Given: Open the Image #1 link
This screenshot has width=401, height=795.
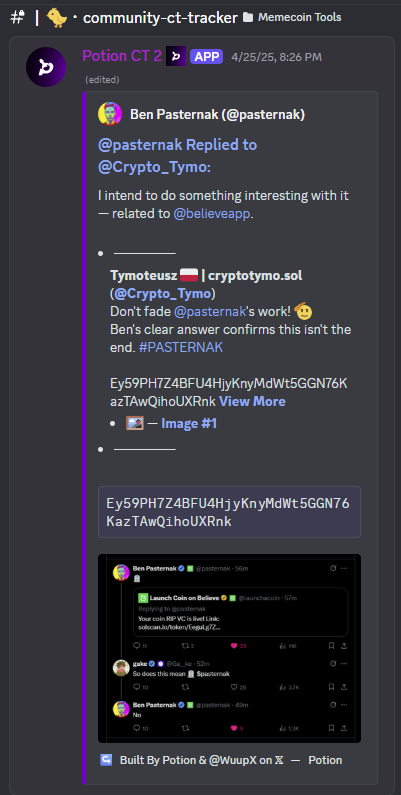Looking at the screenshot, I should pyautogui.click(x=189, y=423).
